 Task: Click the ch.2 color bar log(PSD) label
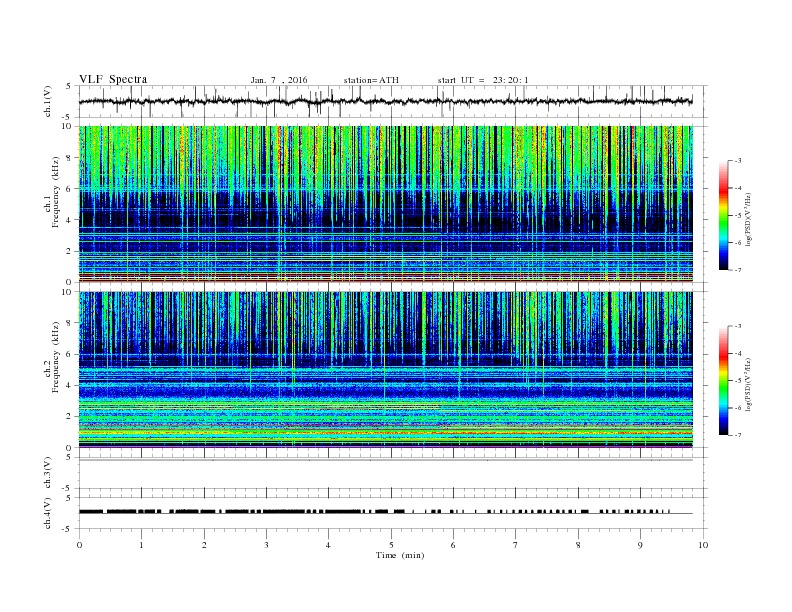click(x=748, y=384)
